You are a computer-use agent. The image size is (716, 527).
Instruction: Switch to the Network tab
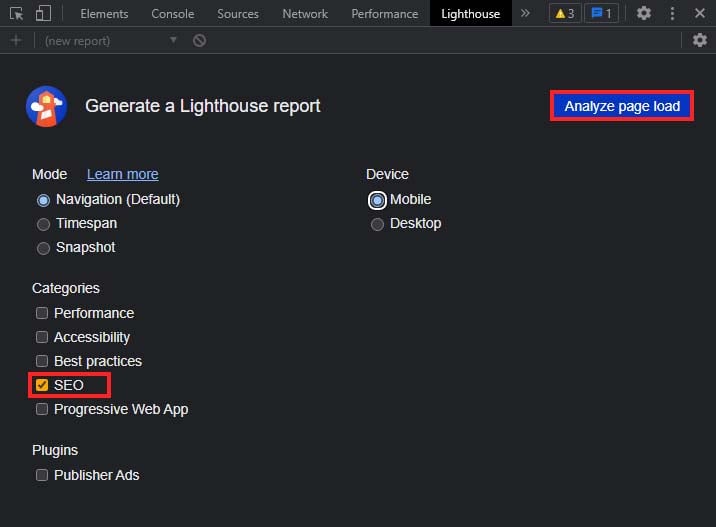pos(305,14)
